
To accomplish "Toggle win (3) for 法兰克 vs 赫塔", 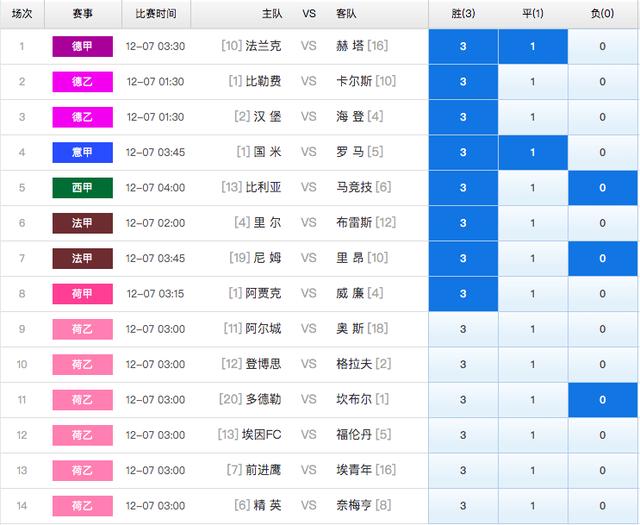I will [463, 47].
